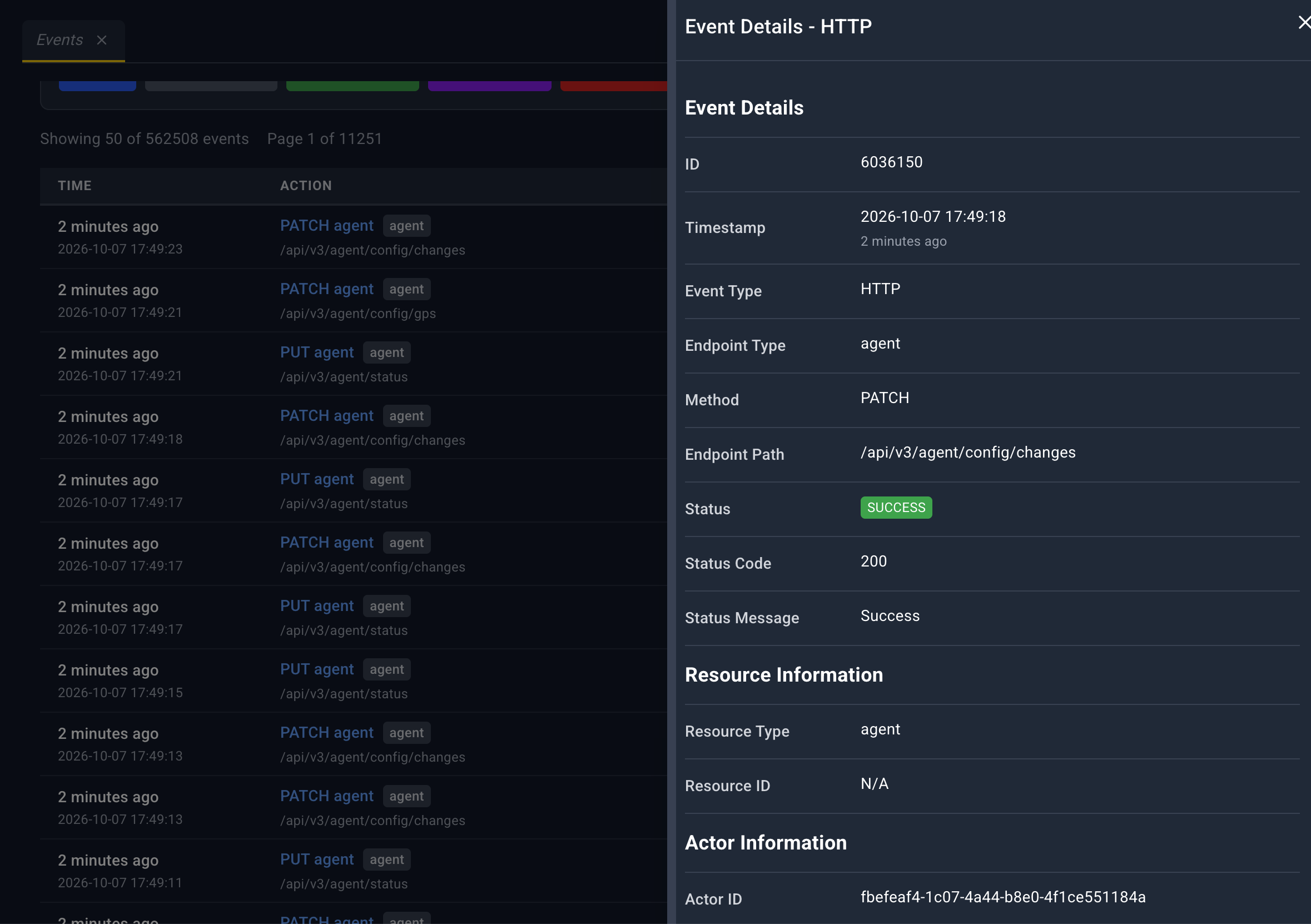The height and width of the screenshot is (924, 1311).
Task: Click the SUCCESS status badge
Action: [x=896, y=508]
